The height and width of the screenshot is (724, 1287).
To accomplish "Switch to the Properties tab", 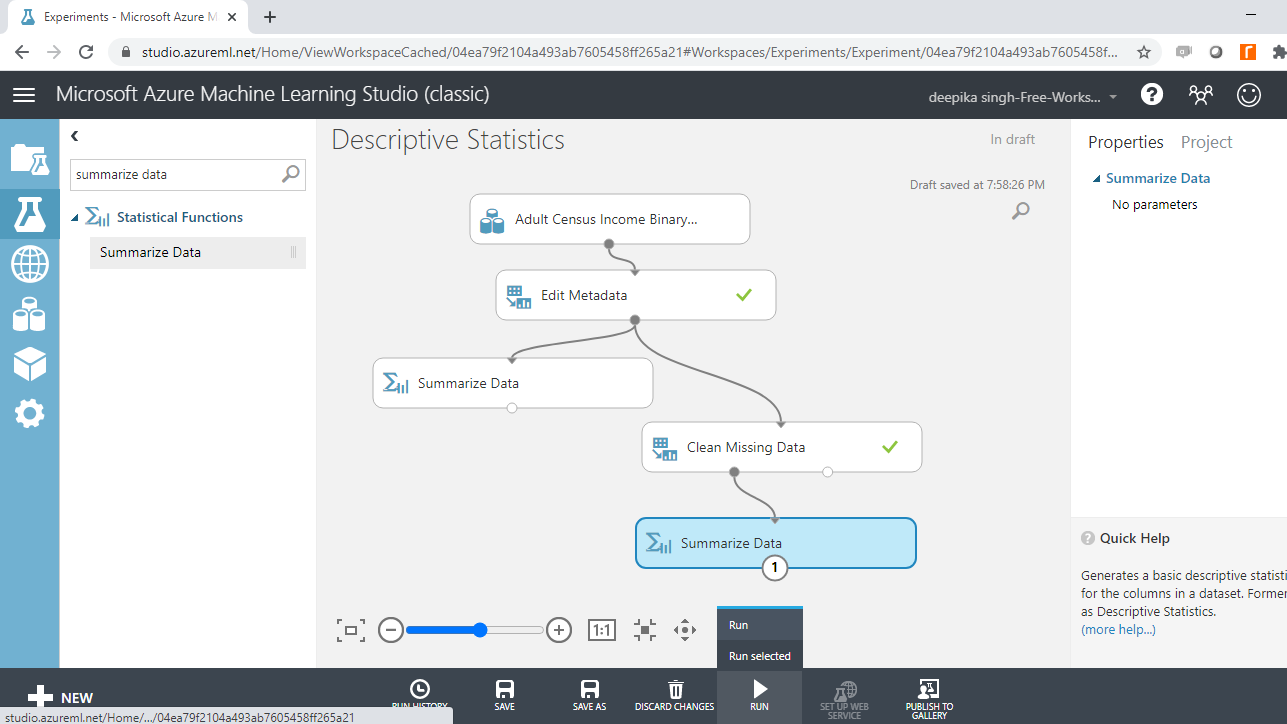I will click(x=1126, y=142).
